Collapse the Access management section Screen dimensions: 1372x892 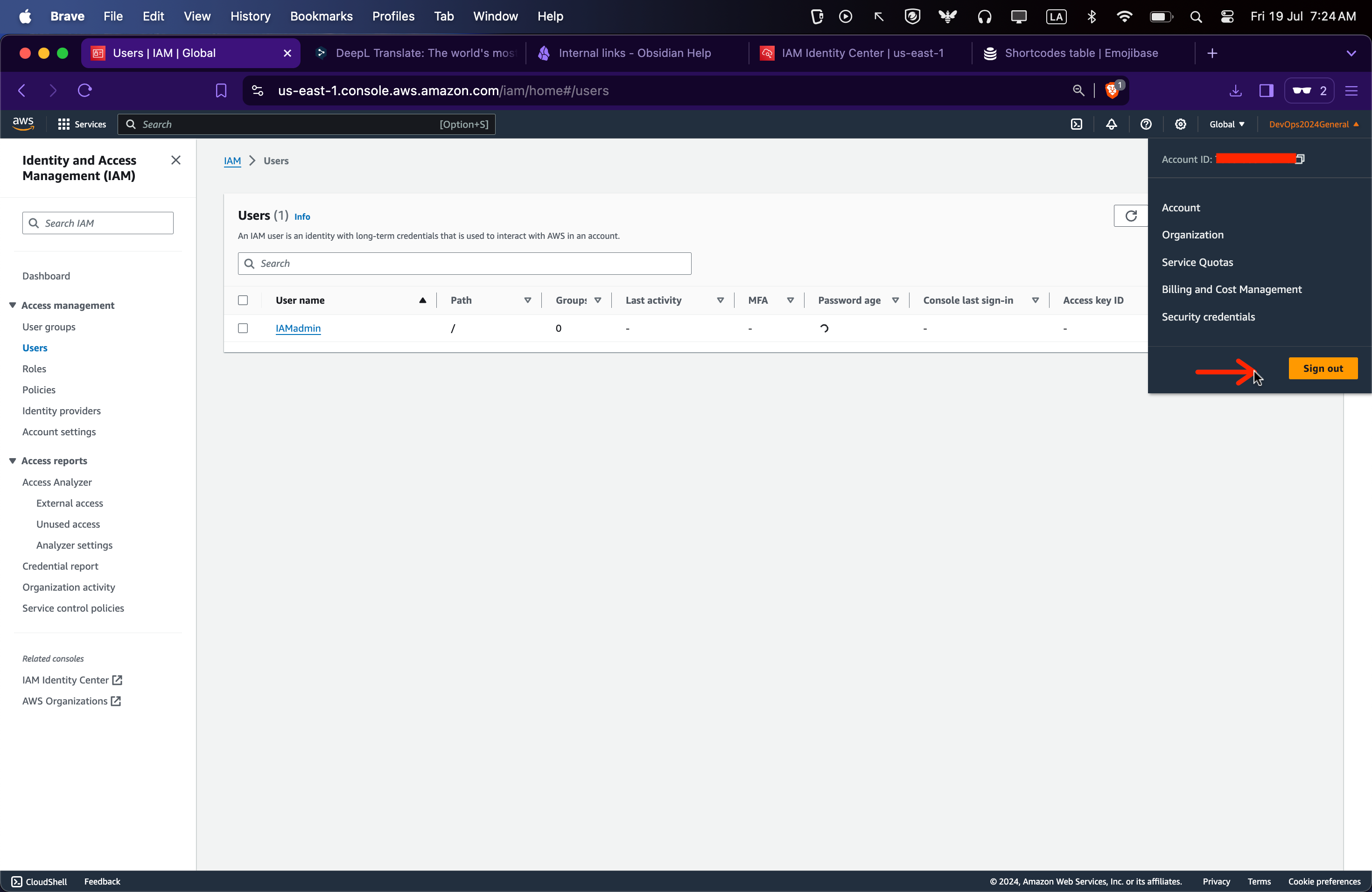click(13, 306)
